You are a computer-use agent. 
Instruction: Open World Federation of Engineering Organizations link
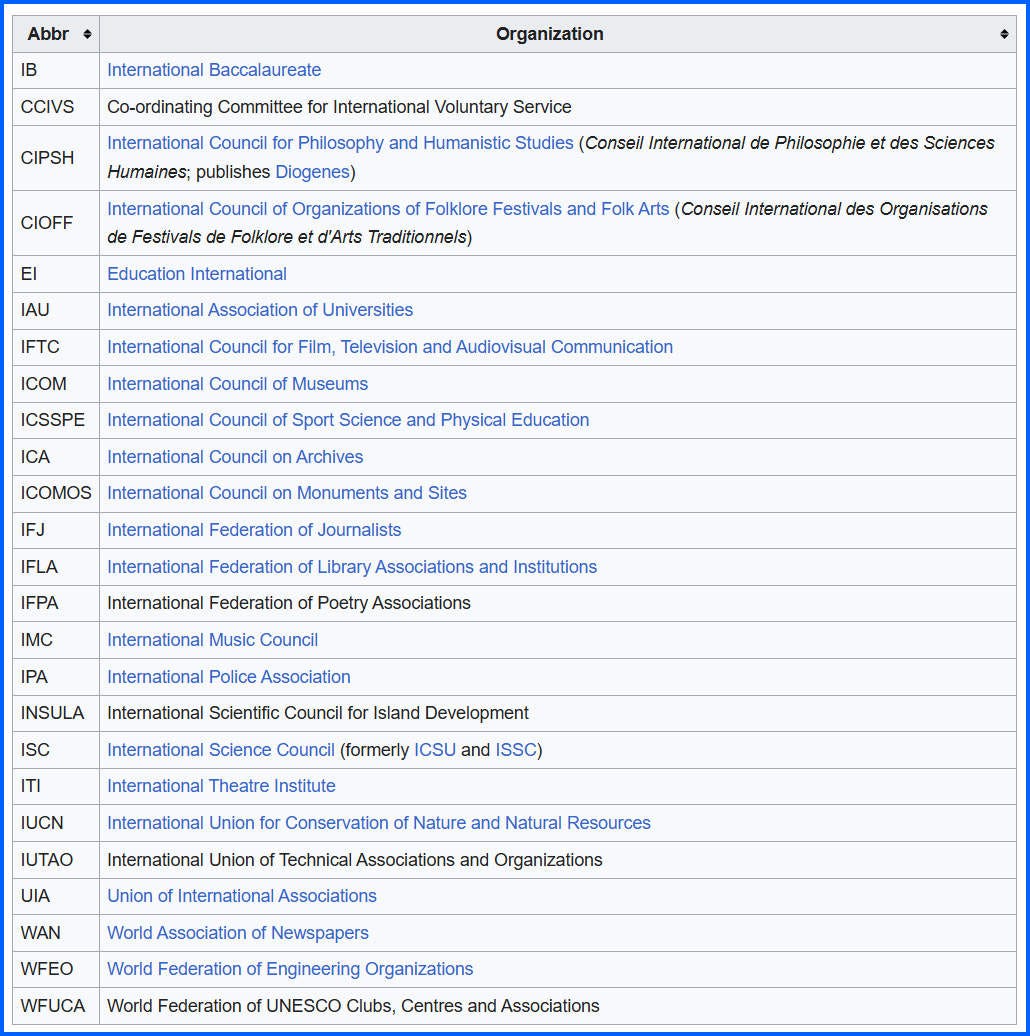pyautogui.click(x=290, y=969)
